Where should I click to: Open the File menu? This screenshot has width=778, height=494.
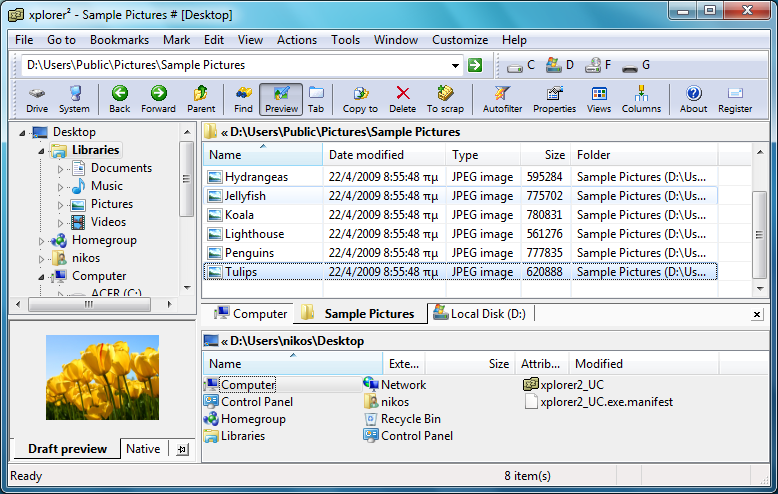(x=24, y=40)
